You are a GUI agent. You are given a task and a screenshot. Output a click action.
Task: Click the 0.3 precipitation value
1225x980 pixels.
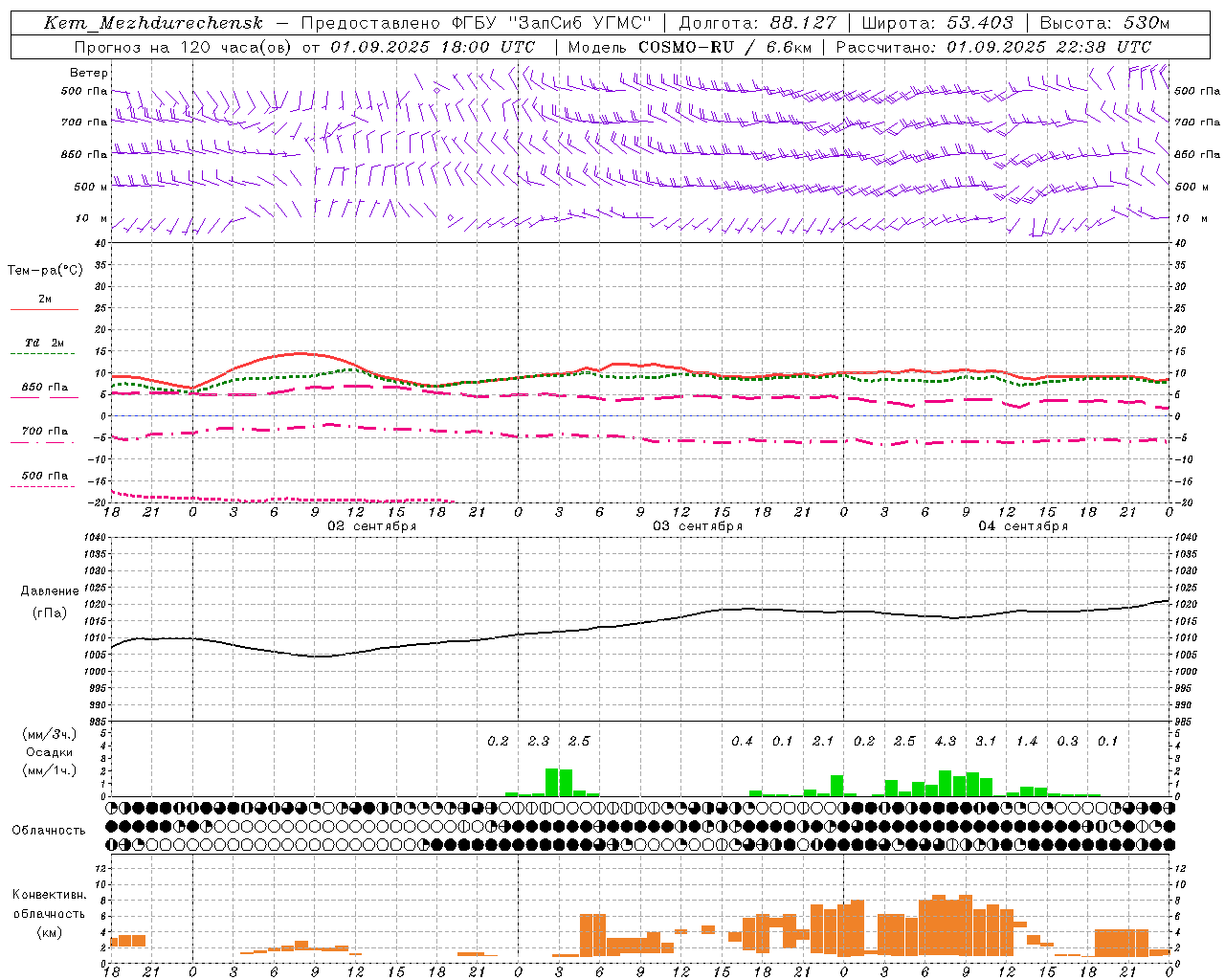[1067, 742]
